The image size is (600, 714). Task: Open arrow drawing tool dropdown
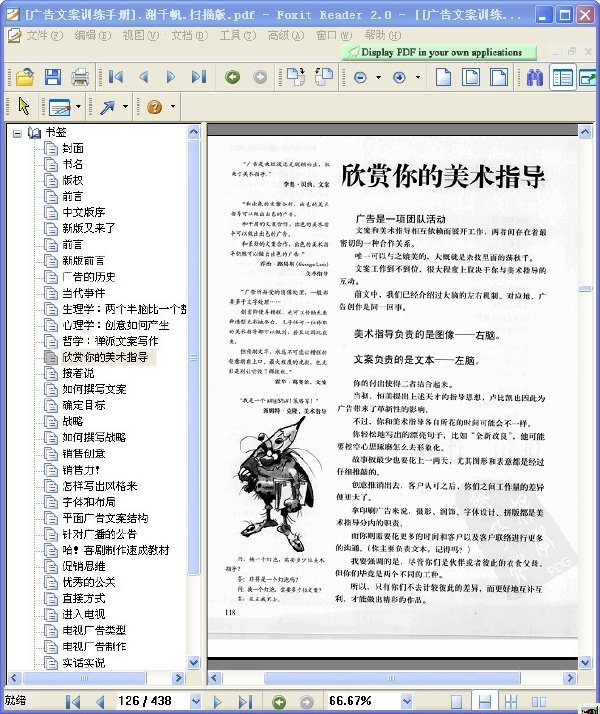point(125,107)
